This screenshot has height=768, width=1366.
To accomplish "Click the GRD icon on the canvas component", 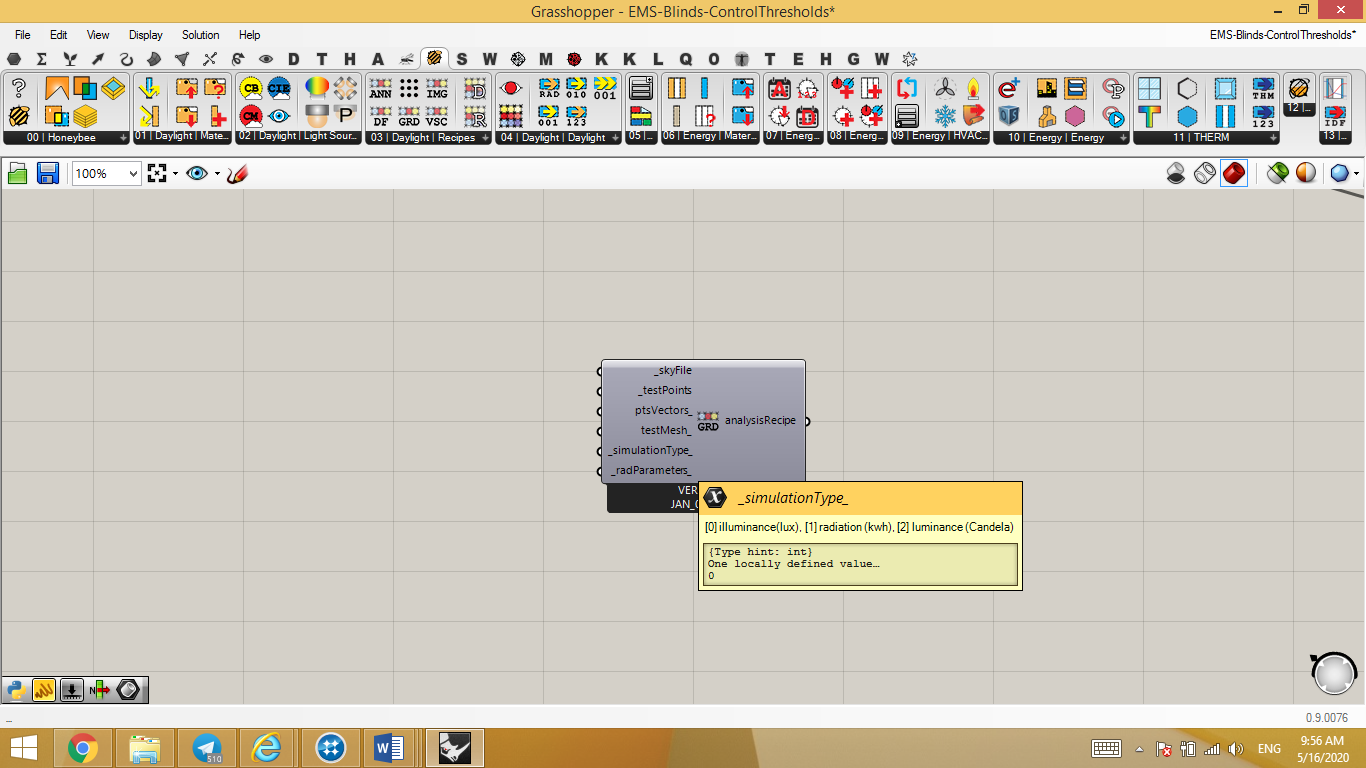I will point(708,421).
